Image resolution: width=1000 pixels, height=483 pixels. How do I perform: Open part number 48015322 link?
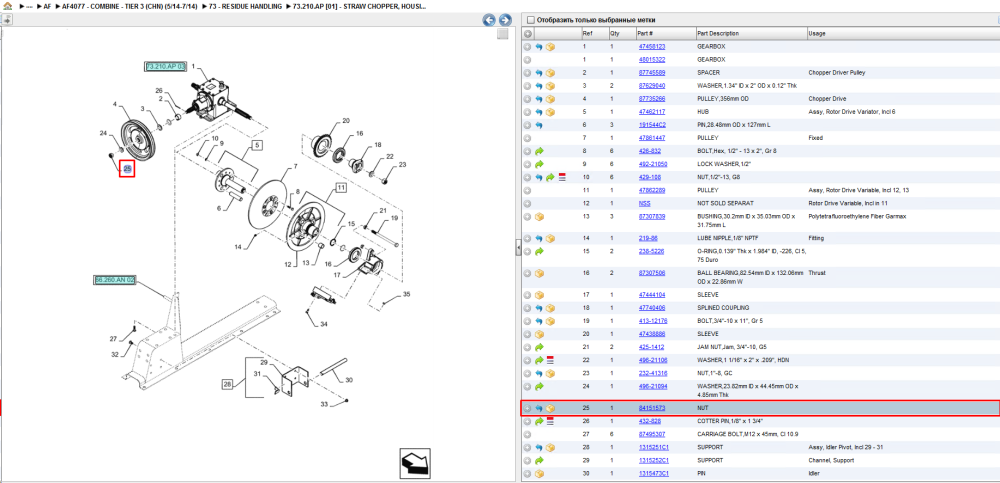point(652,59)
